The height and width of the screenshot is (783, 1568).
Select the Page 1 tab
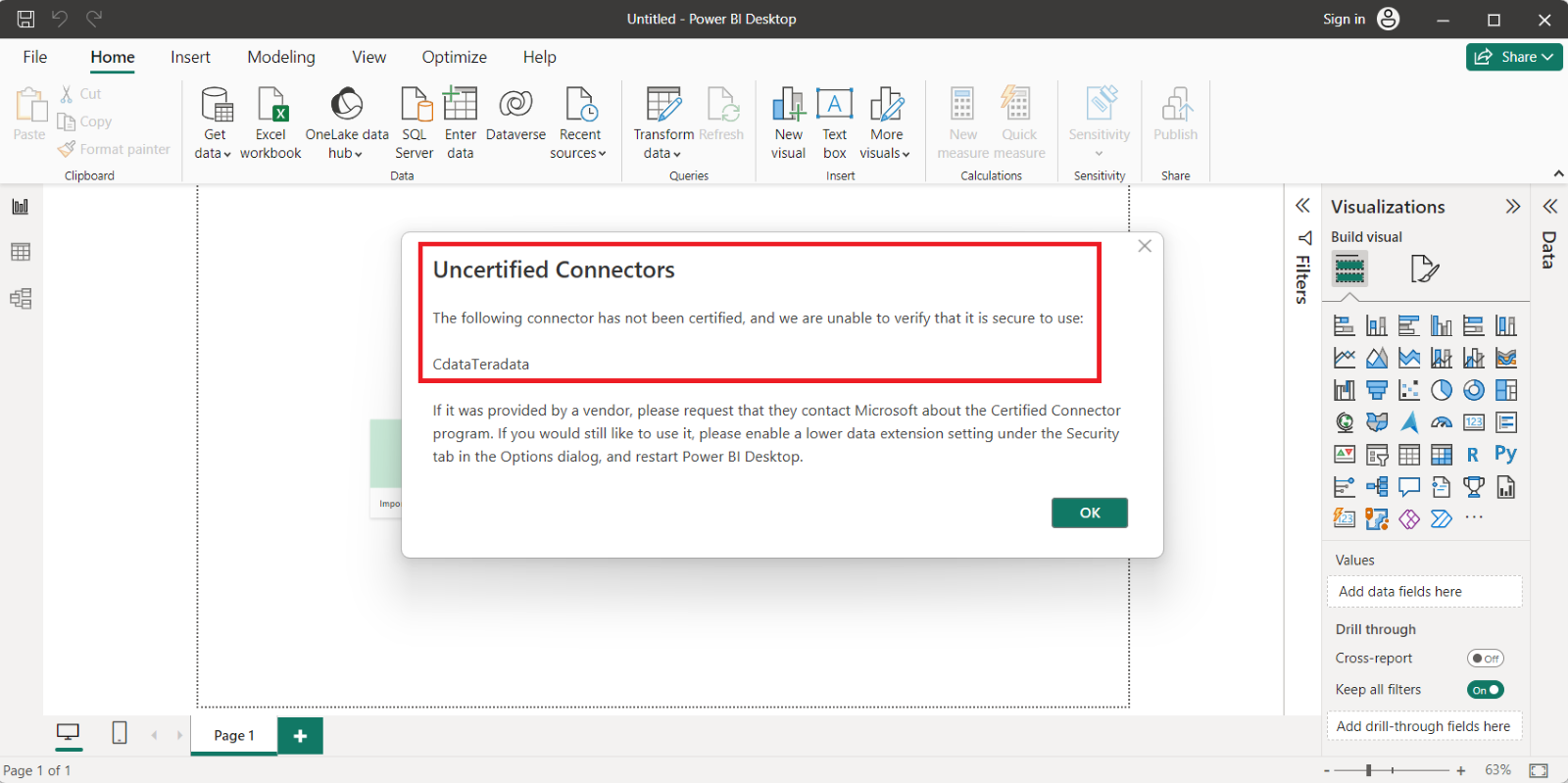pyautogui.click(x=233, y=736)
